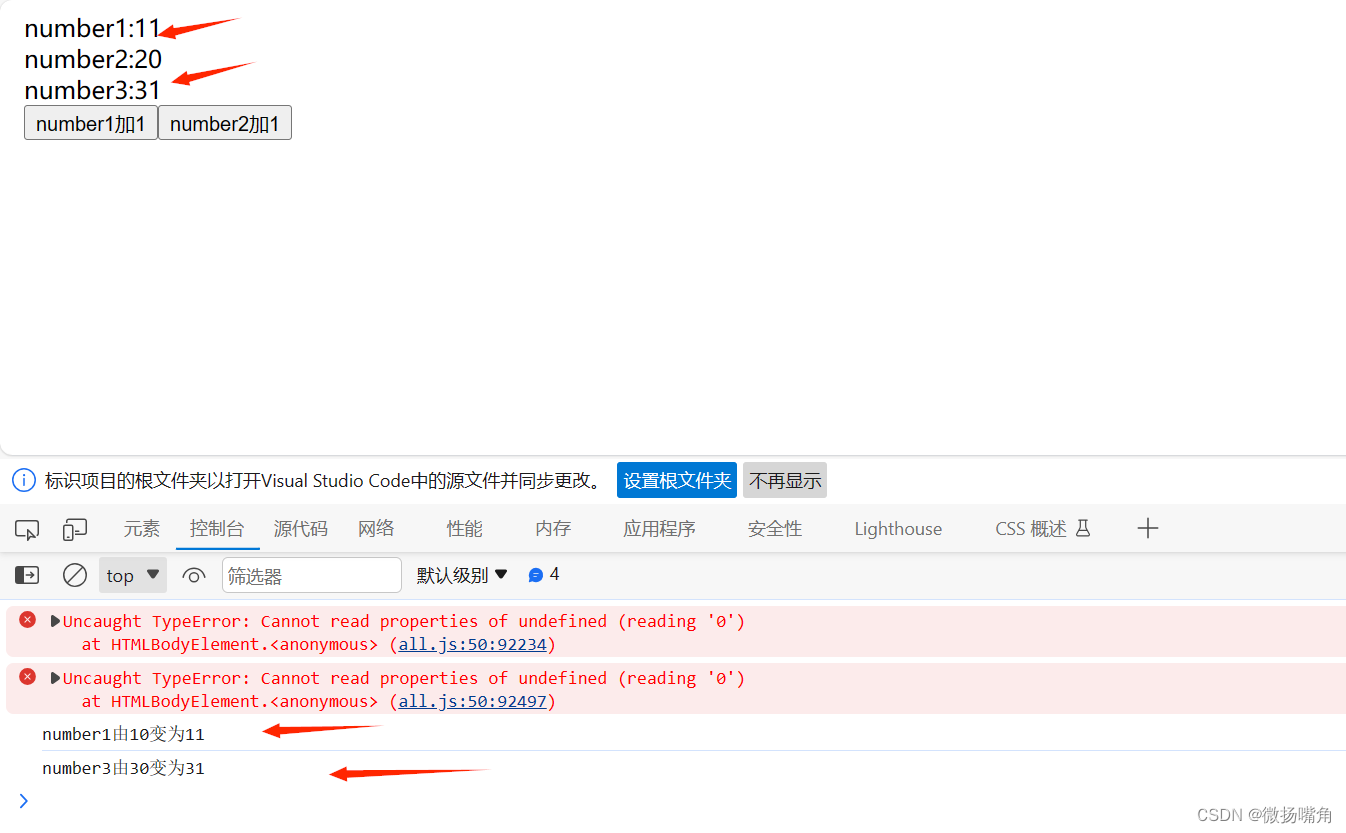Expand the second Uncaught TypeError message
This screenshot has width=1346, height=833.
tap(55, 678)
